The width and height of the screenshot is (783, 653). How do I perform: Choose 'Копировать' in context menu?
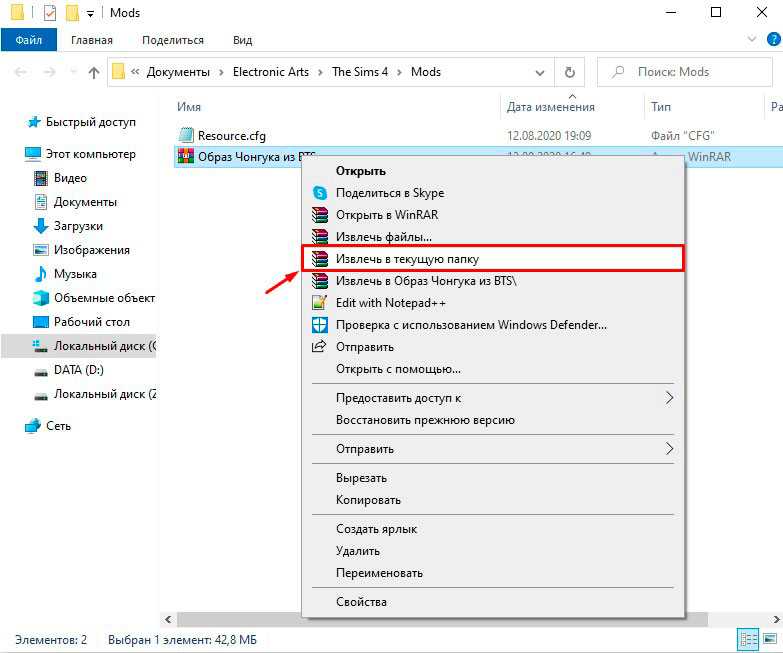point(492,500)
